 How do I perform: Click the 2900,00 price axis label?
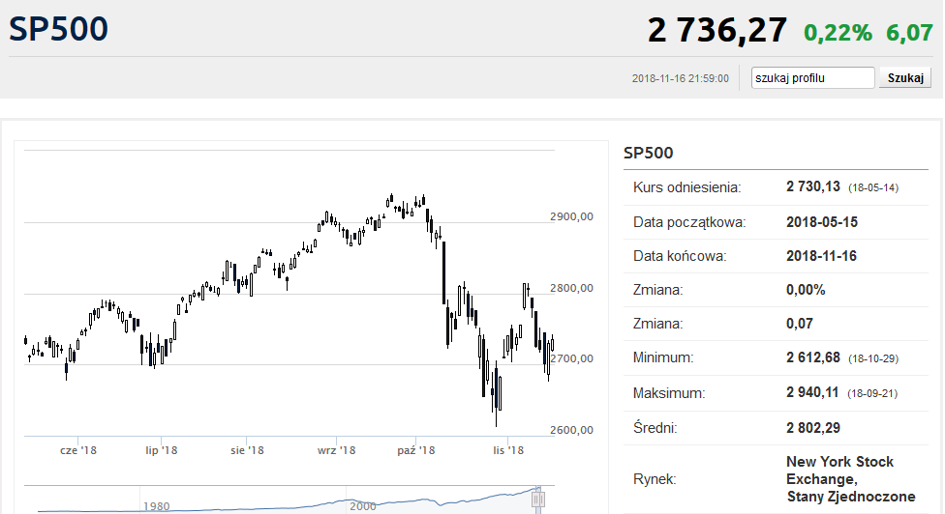(x=573, y=216)
